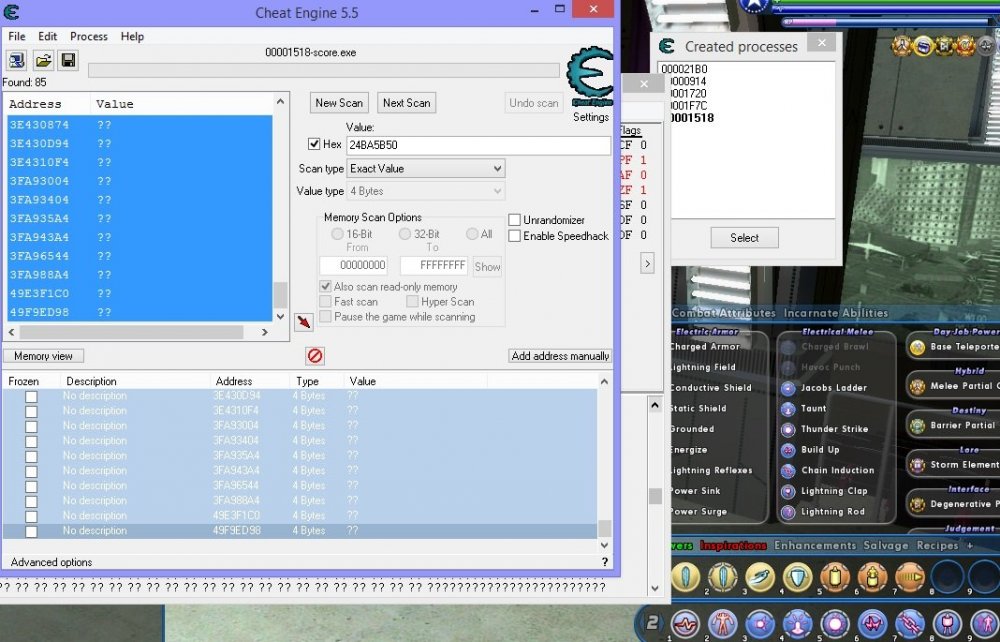
Task: Expand the panel with the right-arrow button
Action: click(647, 264)
